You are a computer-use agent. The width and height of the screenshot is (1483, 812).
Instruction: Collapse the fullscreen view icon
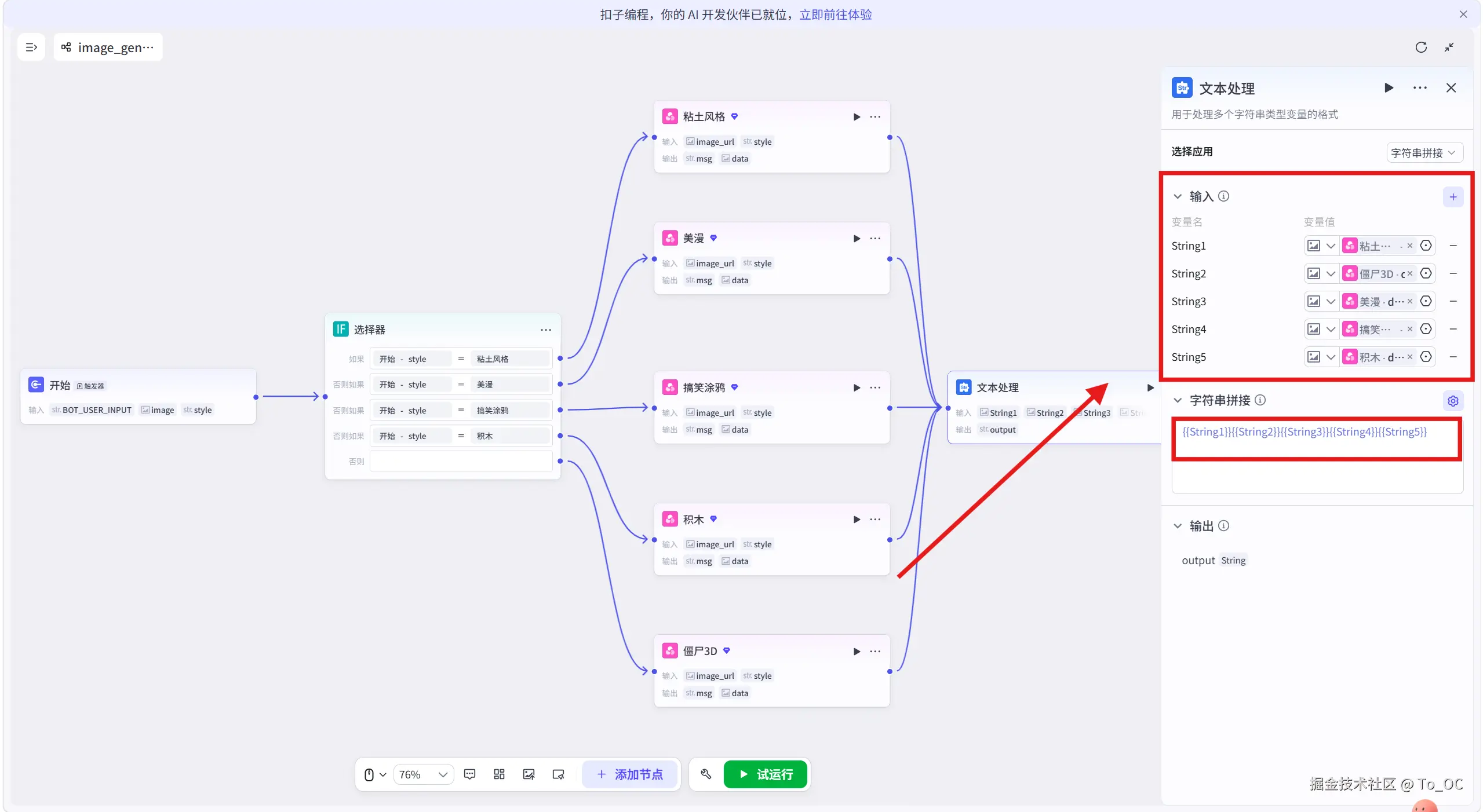click(x=1449, y=47)
